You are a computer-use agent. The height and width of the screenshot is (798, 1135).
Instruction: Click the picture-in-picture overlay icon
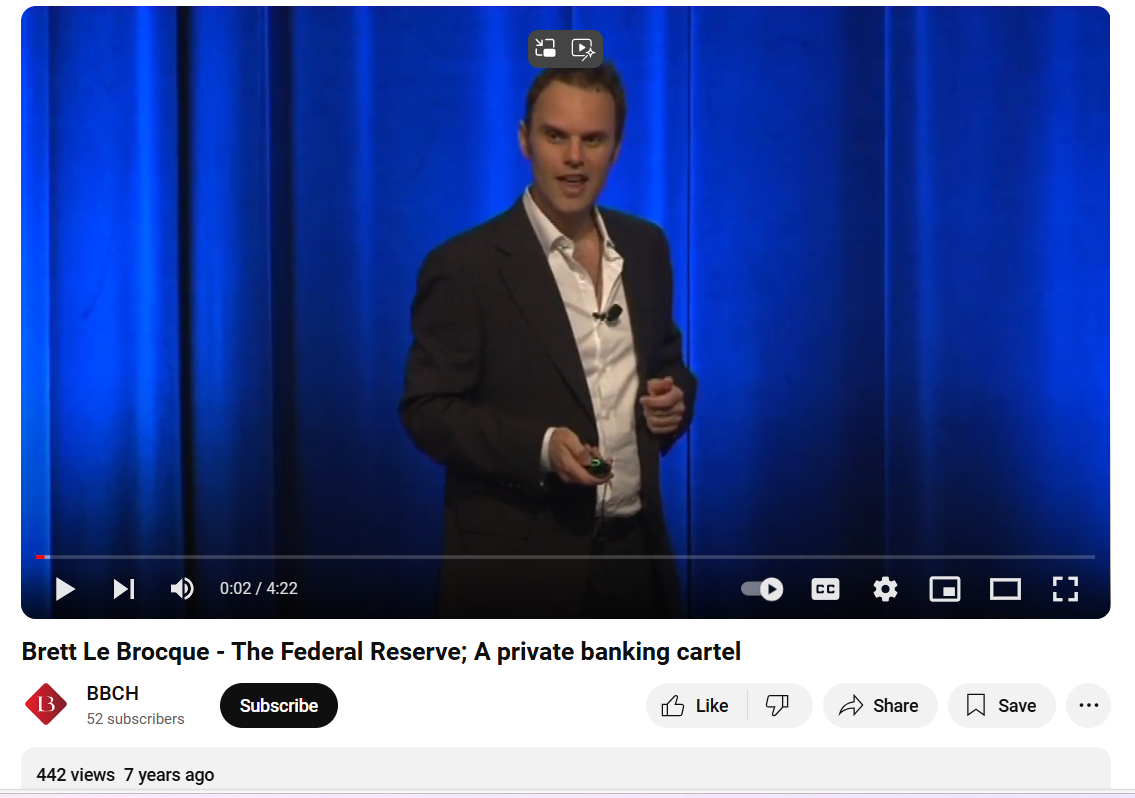tap(545, 49)
